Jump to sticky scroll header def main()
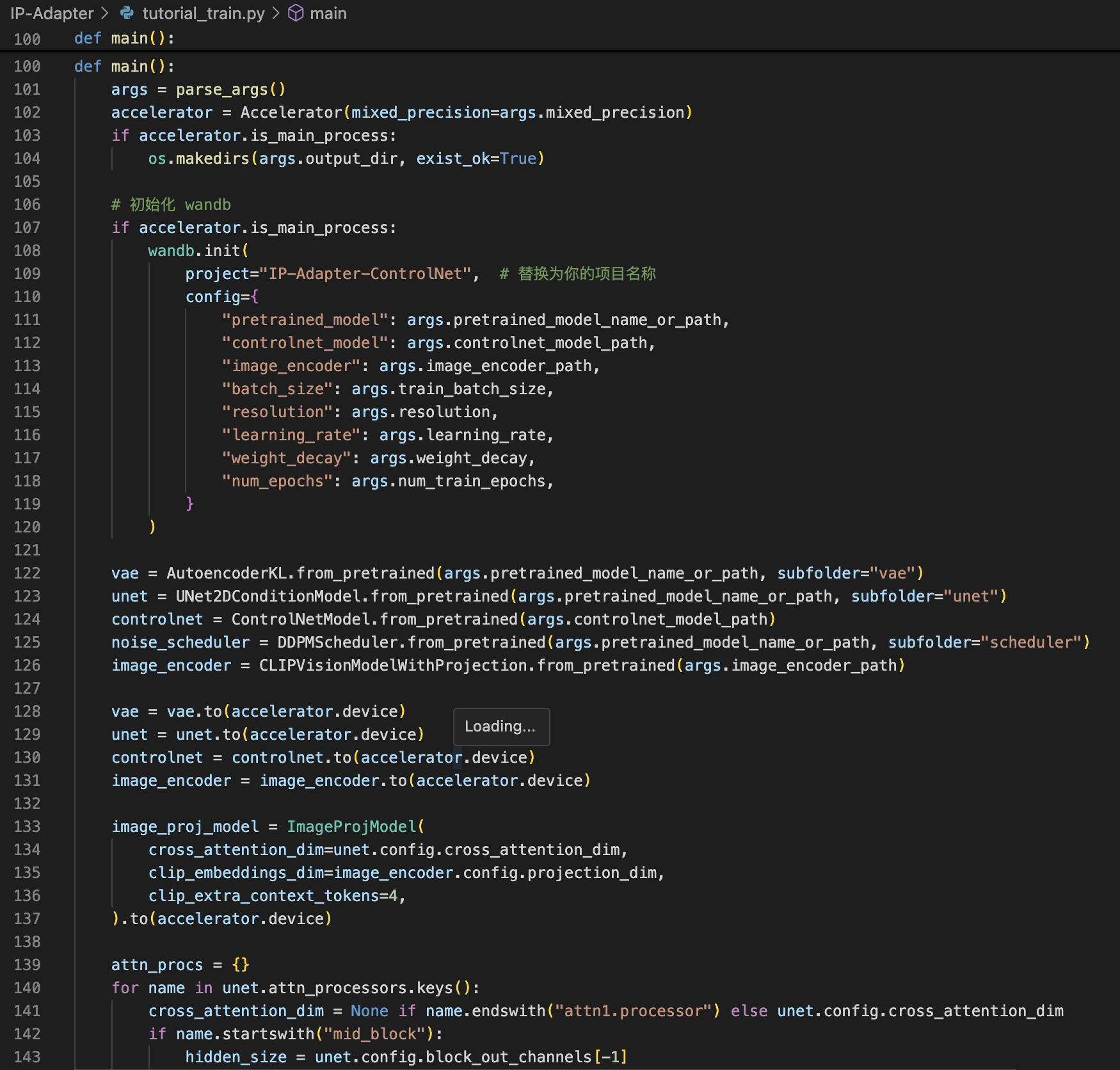 click(124, 38)
